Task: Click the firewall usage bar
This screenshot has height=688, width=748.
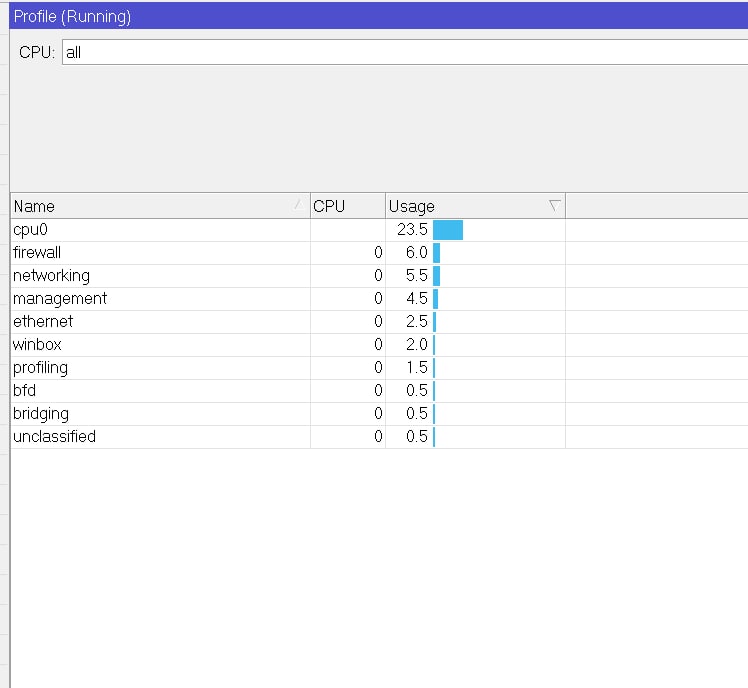Action: pos(436,253)
